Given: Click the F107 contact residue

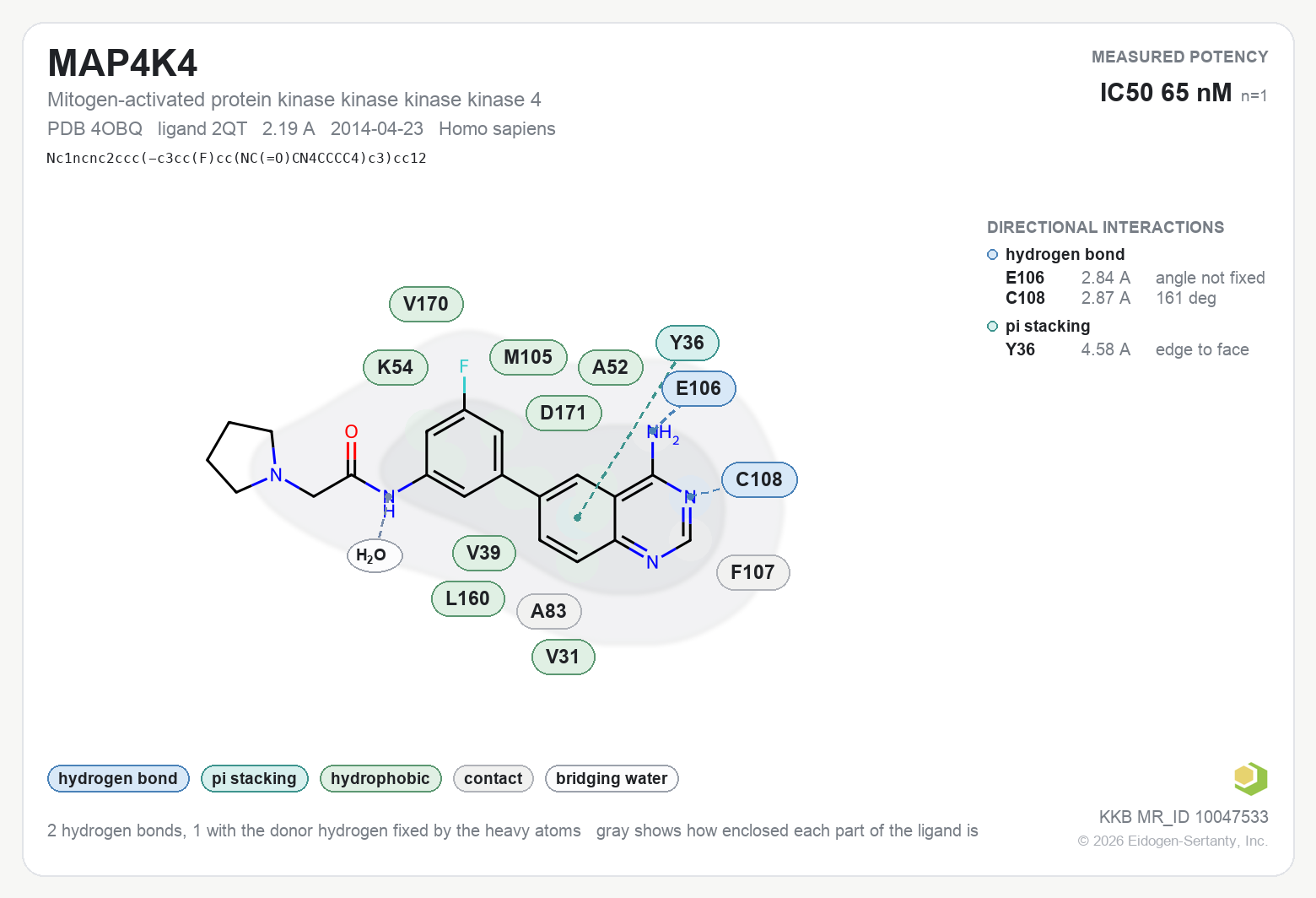Looking at the screenshot, I should click(752, 572).
